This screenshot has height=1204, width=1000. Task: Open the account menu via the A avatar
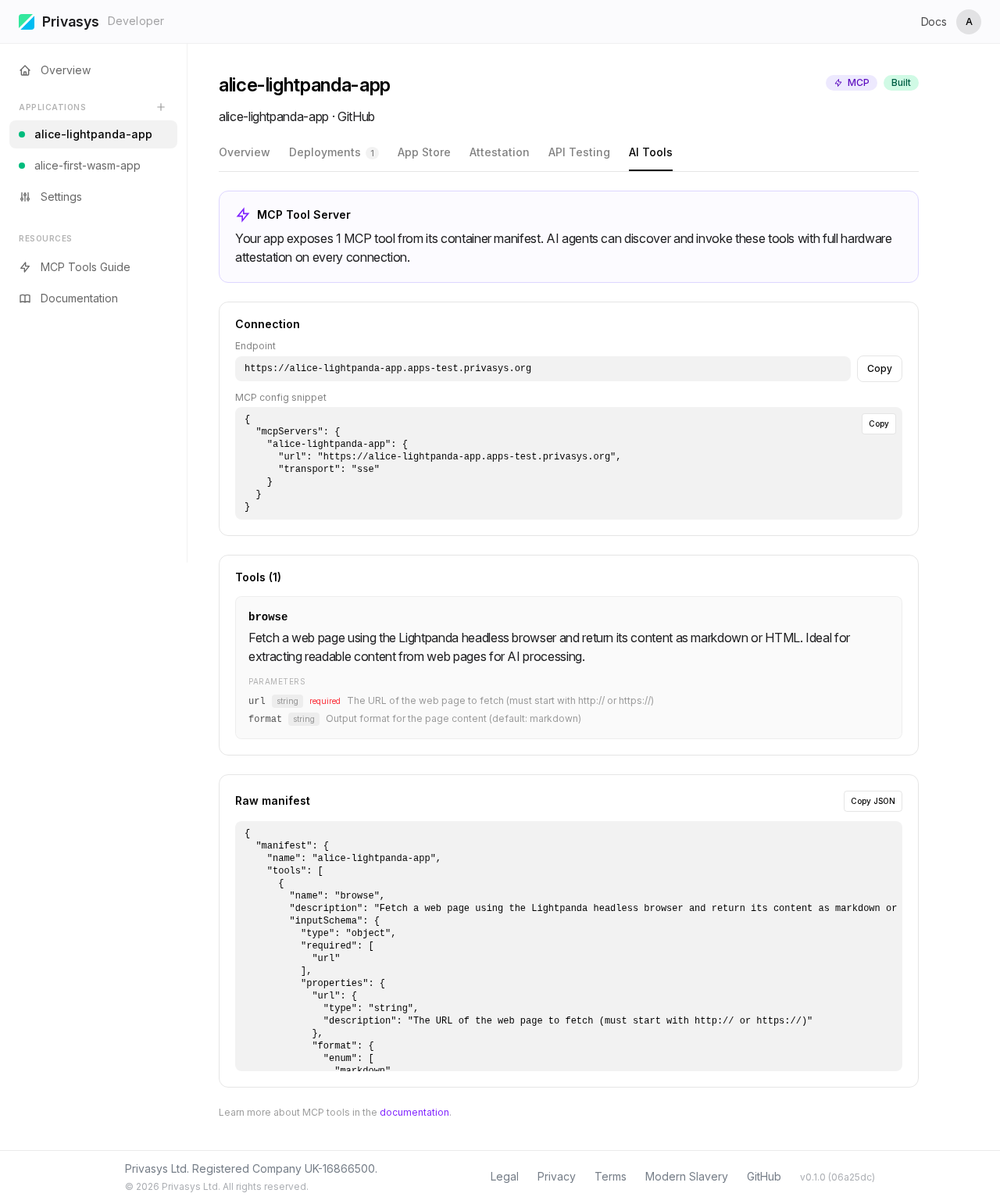(x=969, y=21)
